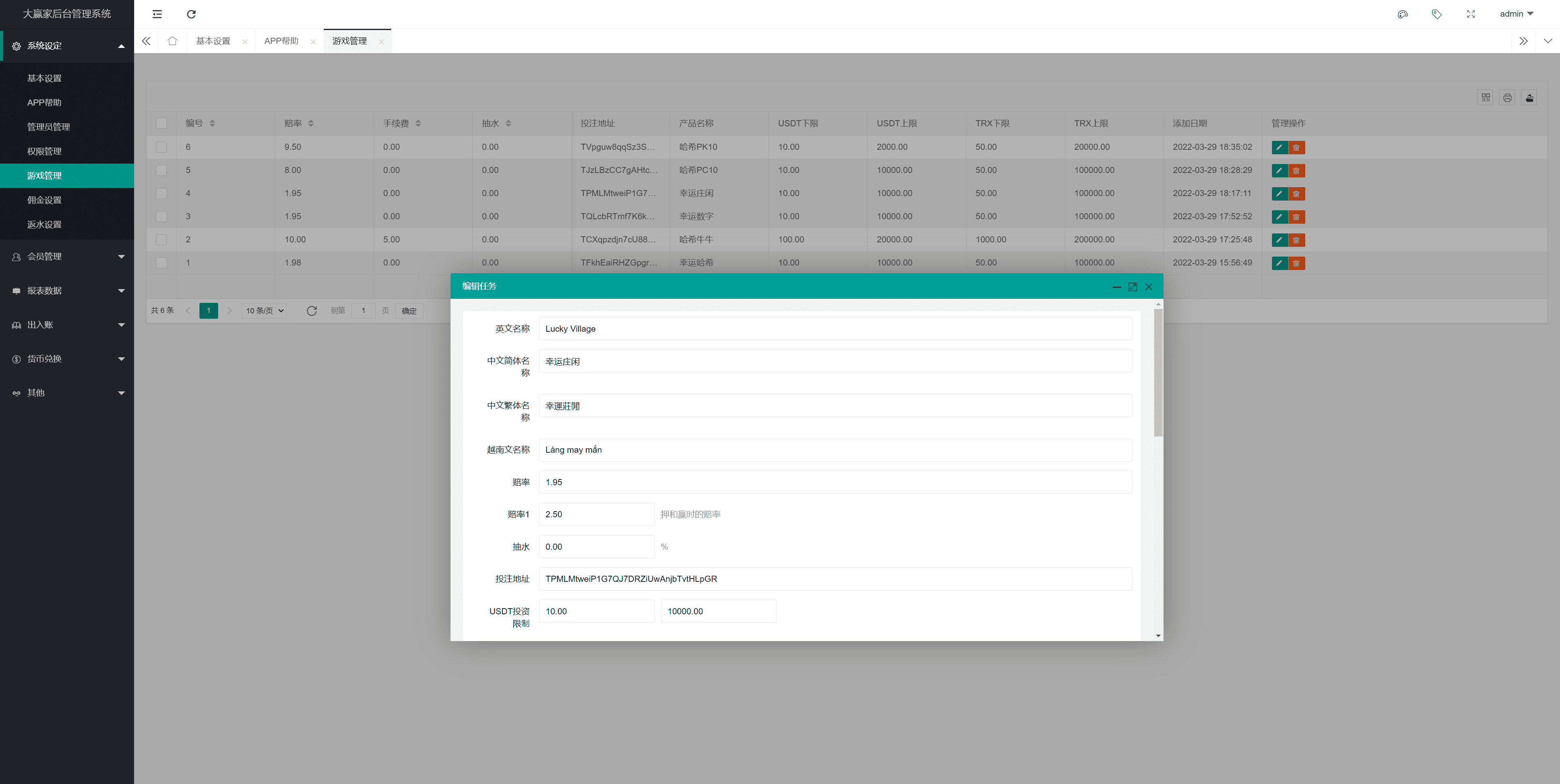Click the fullscreen icon in header

1470,14
